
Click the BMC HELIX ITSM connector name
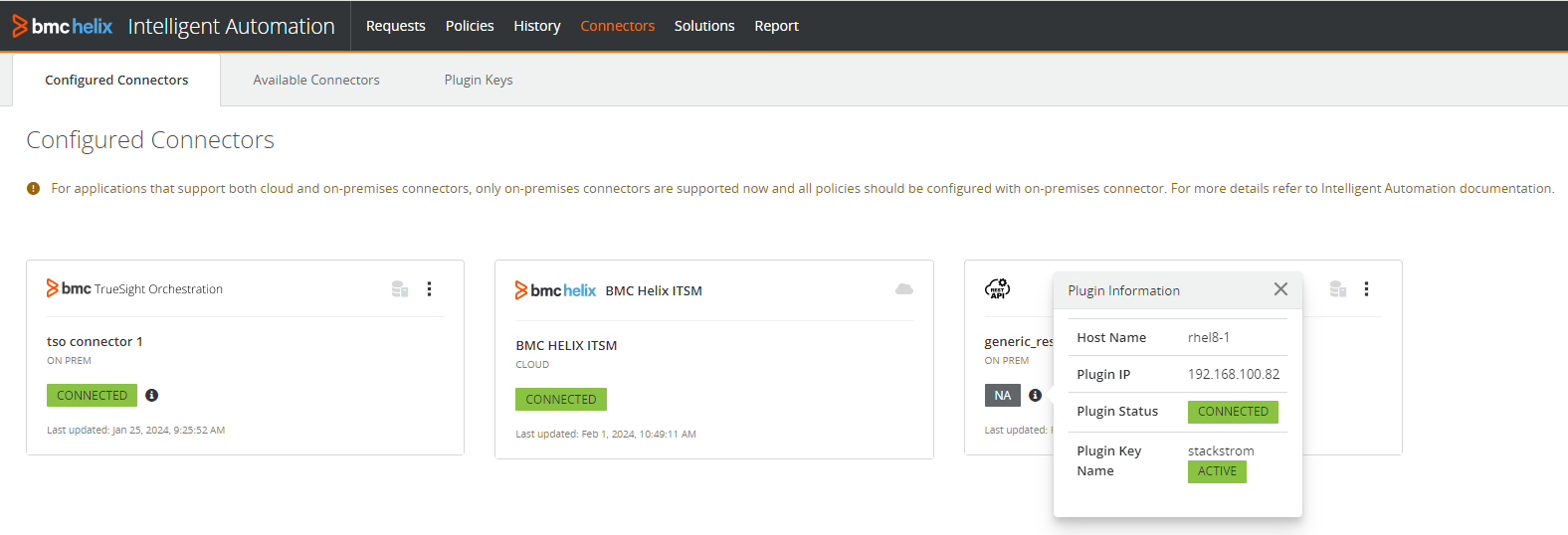[566, 345]
